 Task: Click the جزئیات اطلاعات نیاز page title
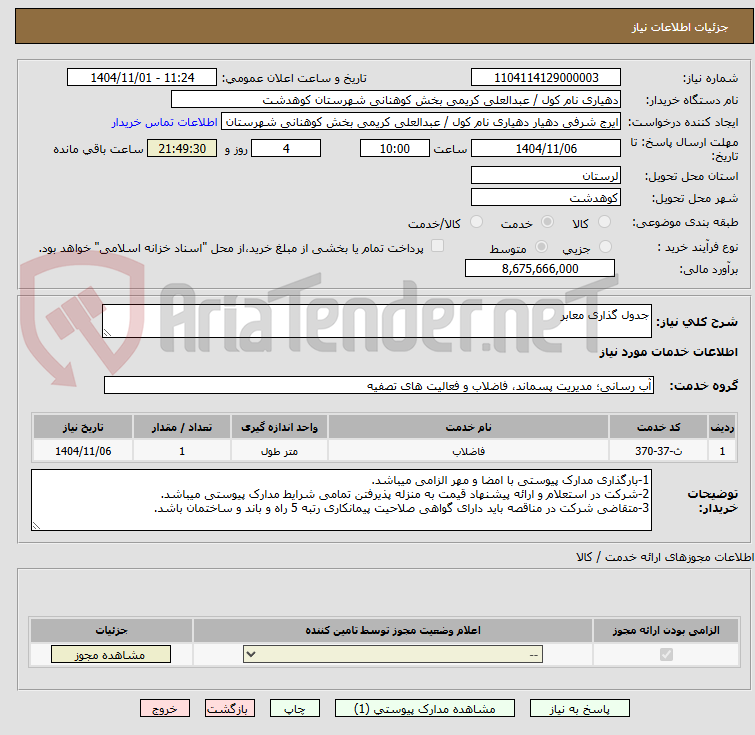pyautogui.click(x=680, y=27)
